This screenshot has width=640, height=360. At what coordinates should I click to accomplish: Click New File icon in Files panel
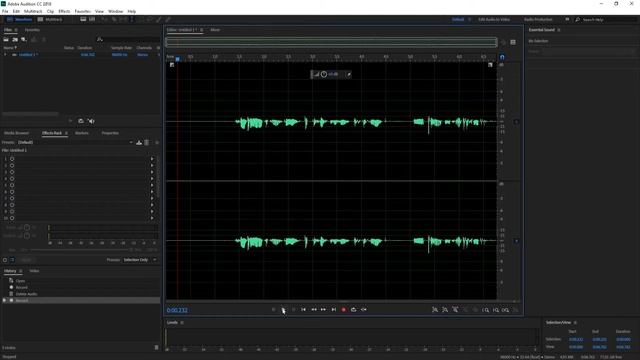click(24, 40)
